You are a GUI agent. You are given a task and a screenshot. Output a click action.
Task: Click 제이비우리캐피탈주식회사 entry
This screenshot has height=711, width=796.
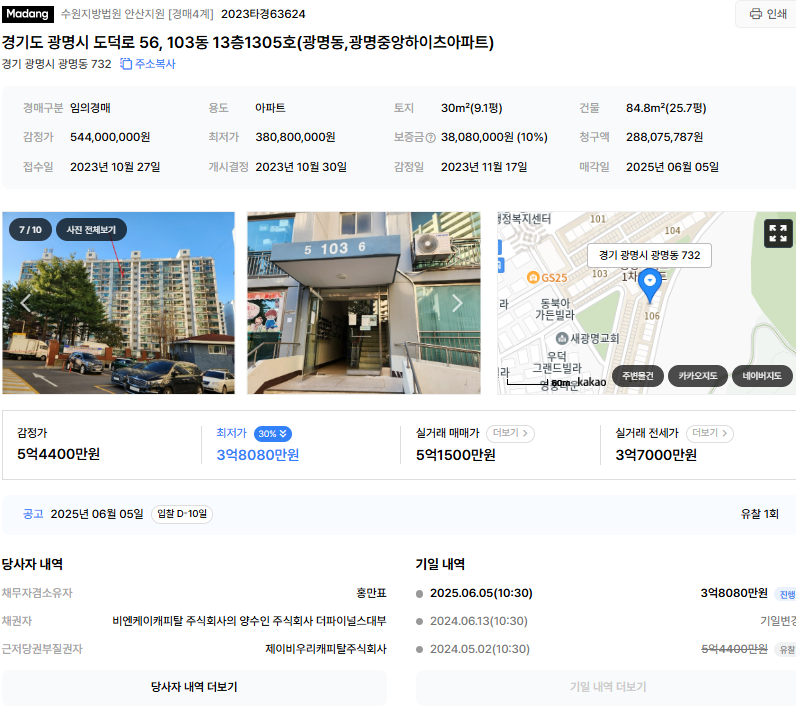tap(326, 649)
